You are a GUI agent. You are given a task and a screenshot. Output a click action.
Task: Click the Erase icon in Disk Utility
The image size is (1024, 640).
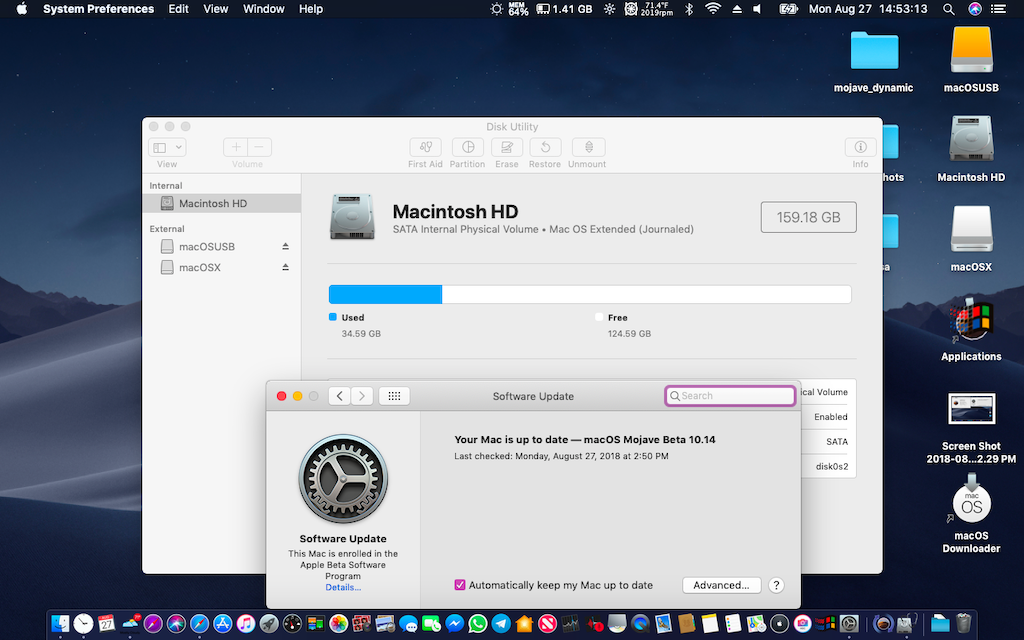click(x=507, y=147)
